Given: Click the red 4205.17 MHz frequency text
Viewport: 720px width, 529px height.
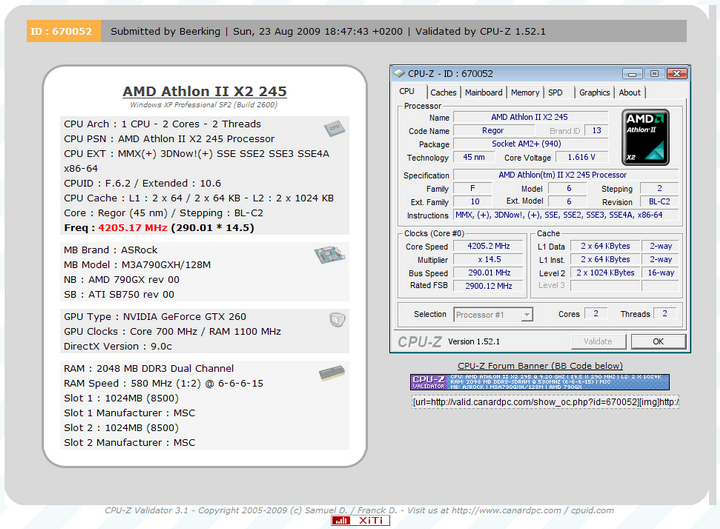Looking at the screenshot, I should tap(132, 228).
